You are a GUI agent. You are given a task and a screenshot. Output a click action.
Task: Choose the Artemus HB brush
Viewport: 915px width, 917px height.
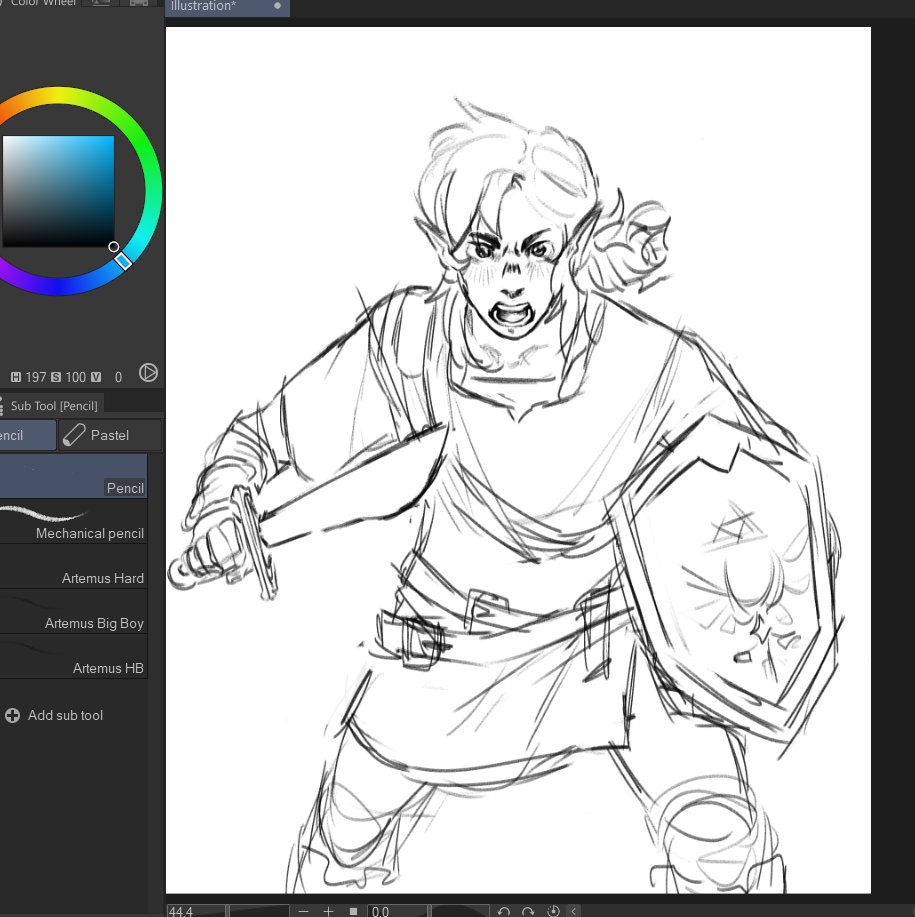click(x=73, y=657)
